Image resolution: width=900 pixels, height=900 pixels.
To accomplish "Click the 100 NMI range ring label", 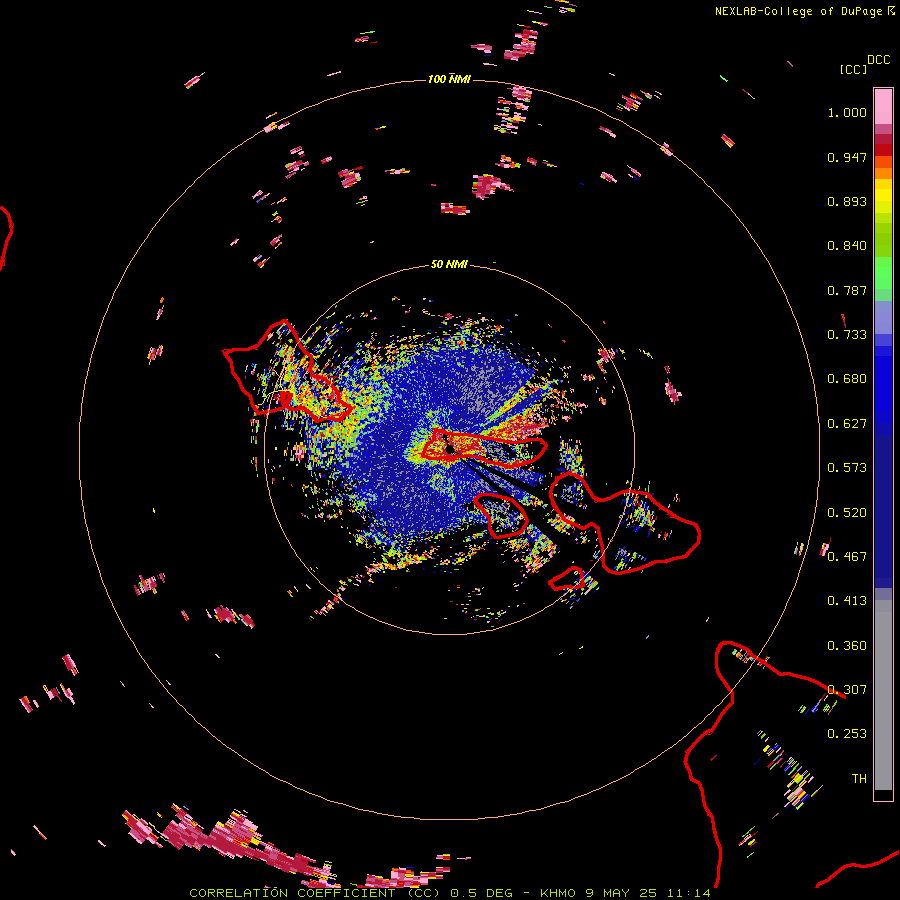I will (449, 79).
